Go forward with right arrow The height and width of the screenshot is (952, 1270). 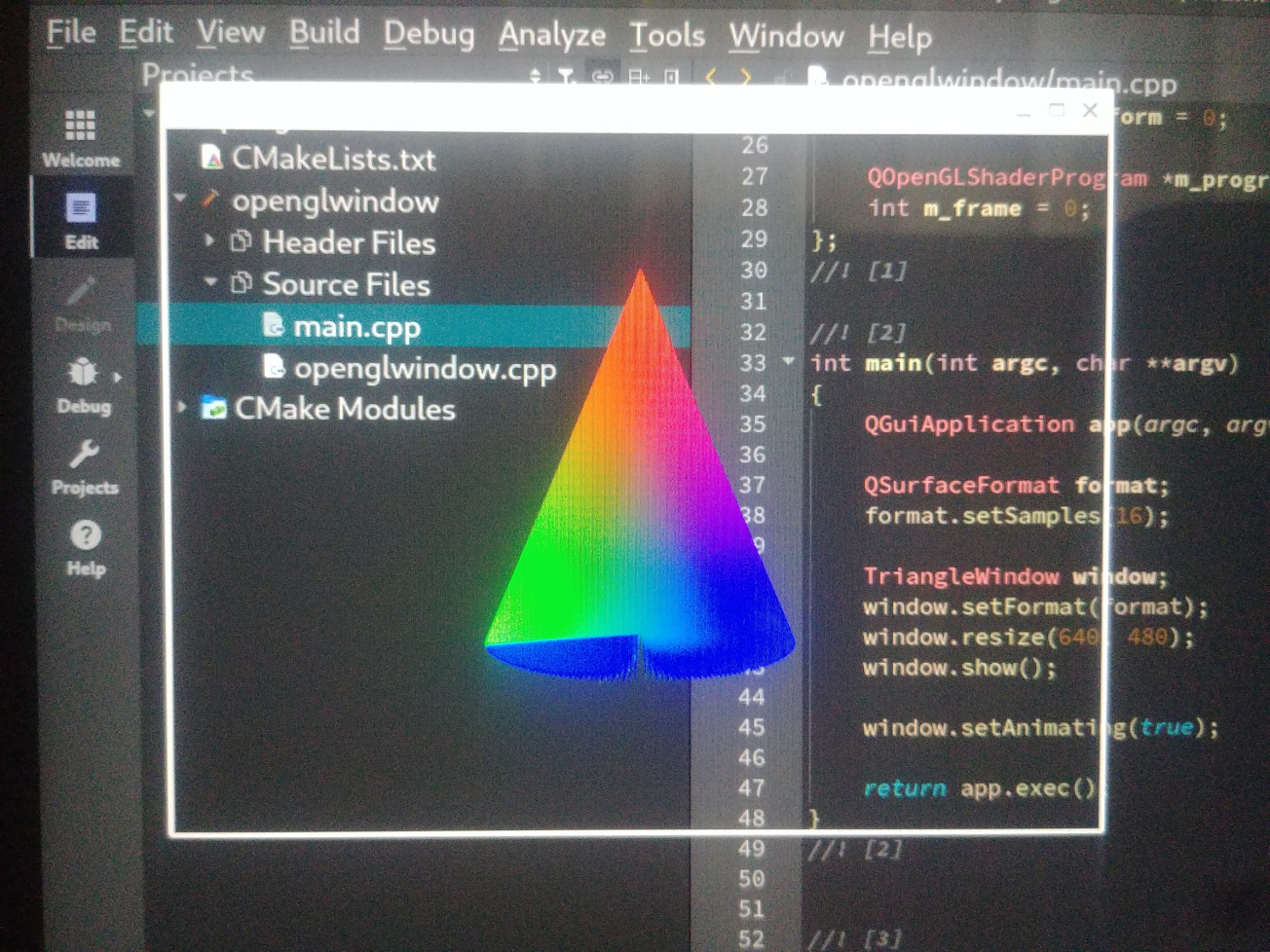point(746,76)
